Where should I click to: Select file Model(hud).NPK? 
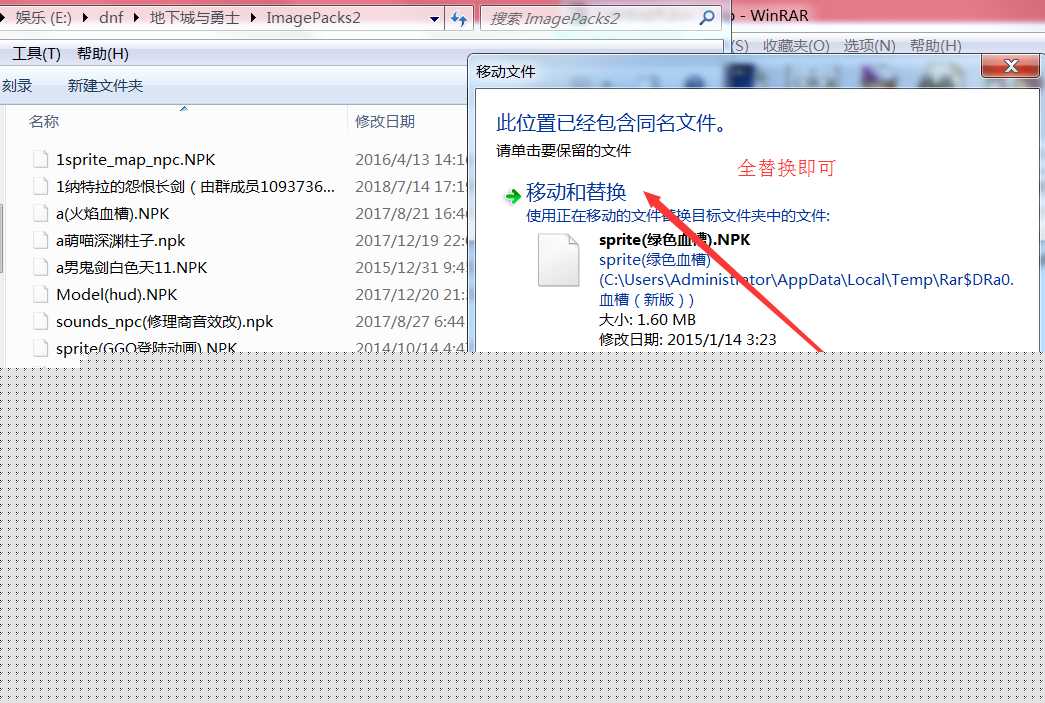pos(117,295)
